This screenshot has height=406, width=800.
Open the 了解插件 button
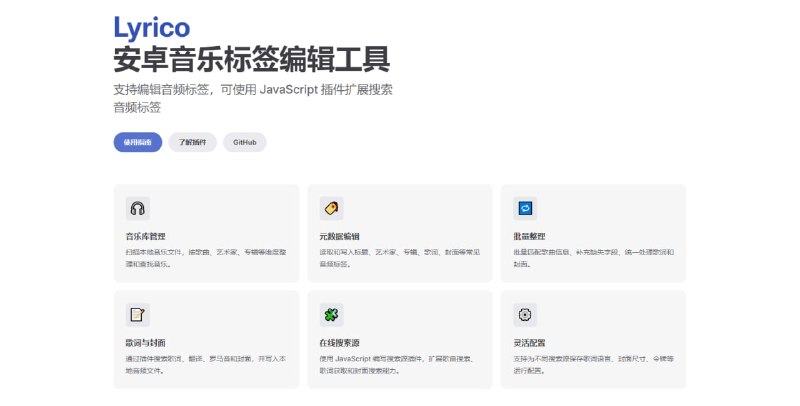pos(192,142)
